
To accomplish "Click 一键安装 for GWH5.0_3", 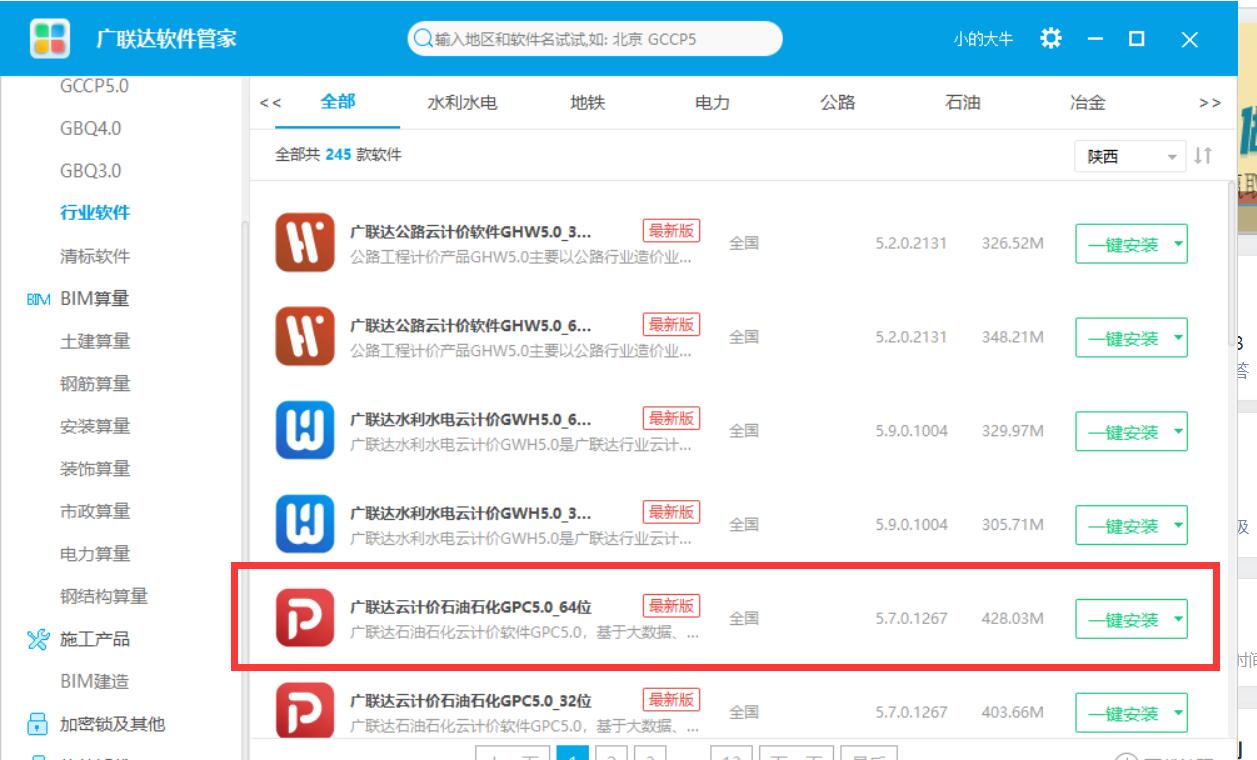I will click(1122, 526).
